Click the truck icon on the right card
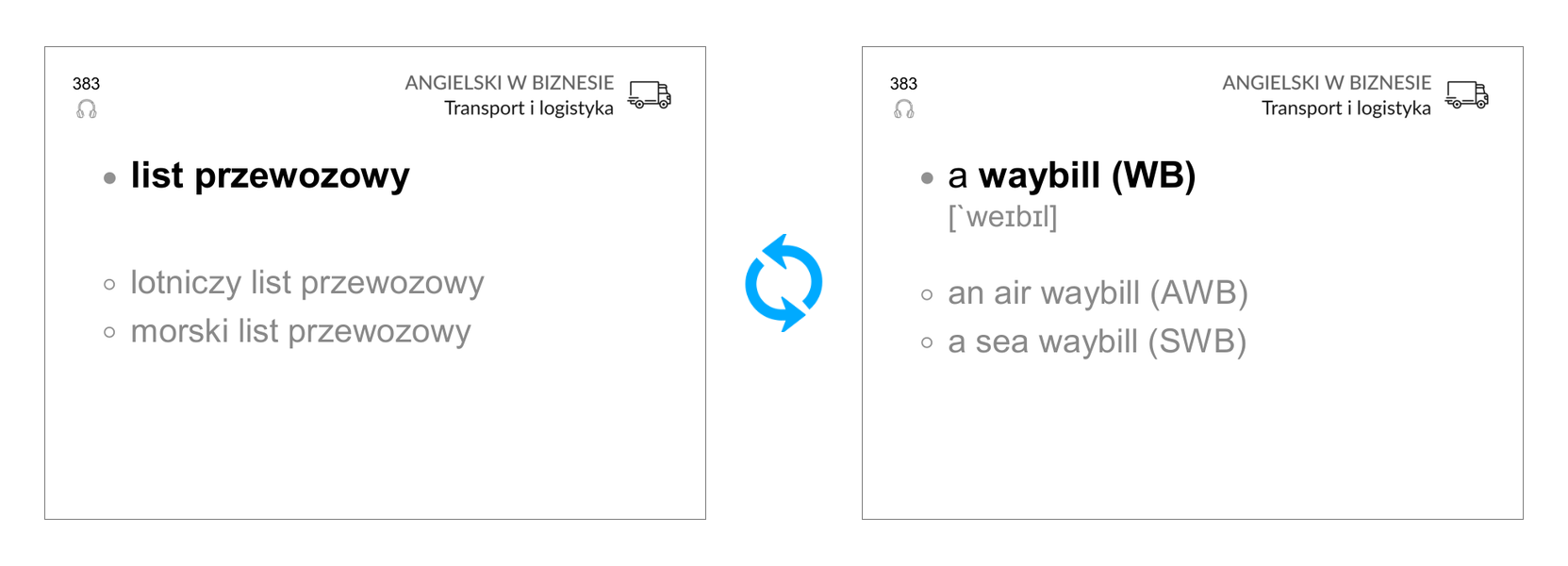 coord(1467,95)
